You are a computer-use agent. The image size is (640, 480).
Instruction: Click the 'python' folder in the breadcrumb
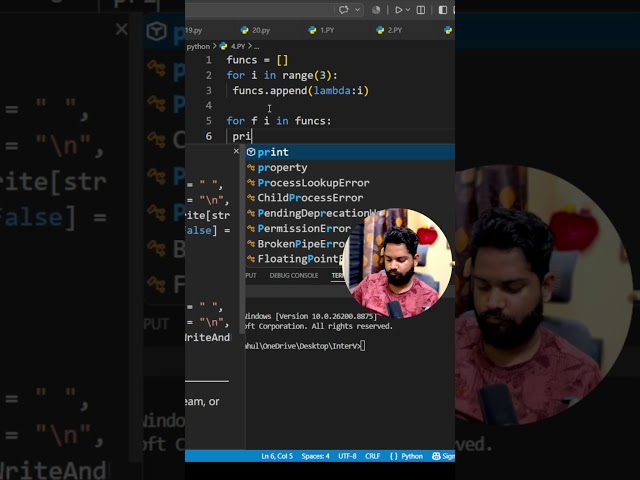click(198, 46)
